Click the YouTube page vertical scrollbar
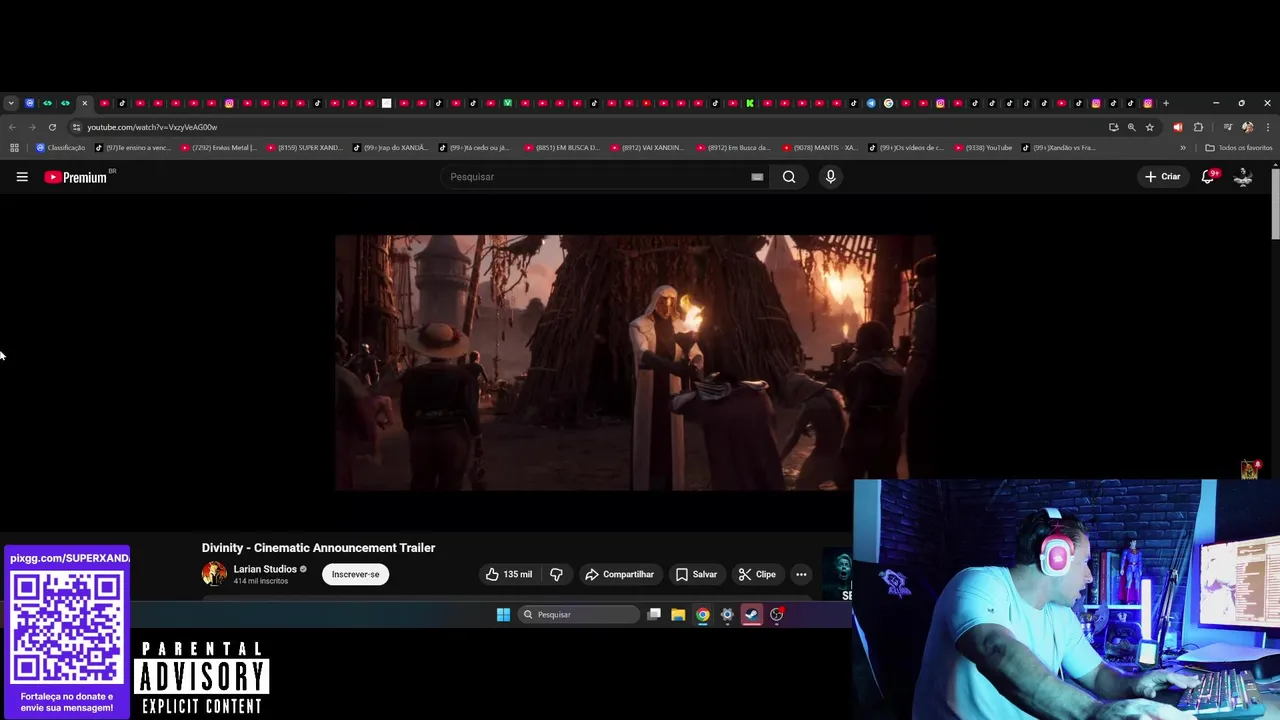The width and height of the screenshot is (1280, 720). [x=1275, y=204]
